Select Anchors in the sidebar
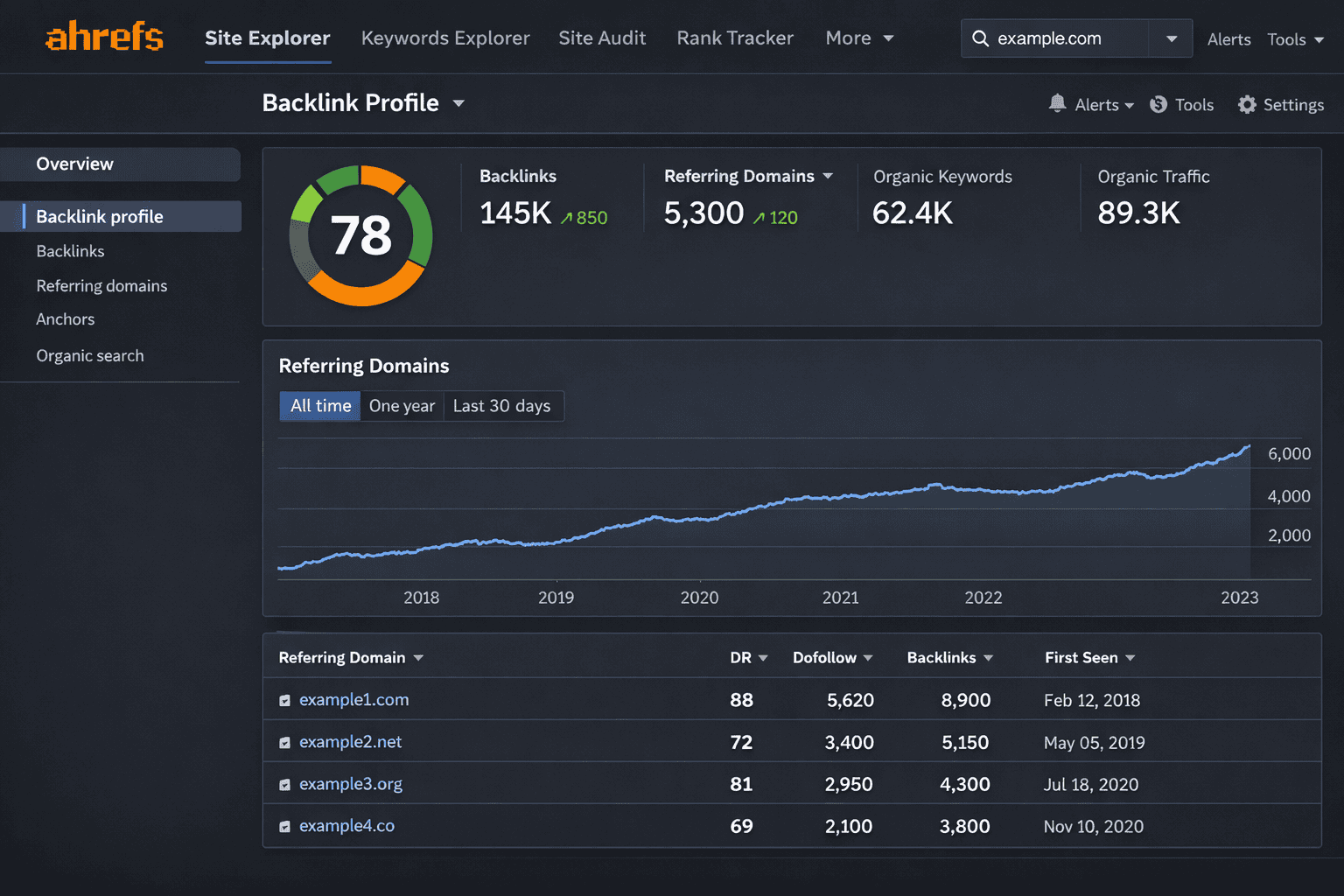 coord(65,318)
